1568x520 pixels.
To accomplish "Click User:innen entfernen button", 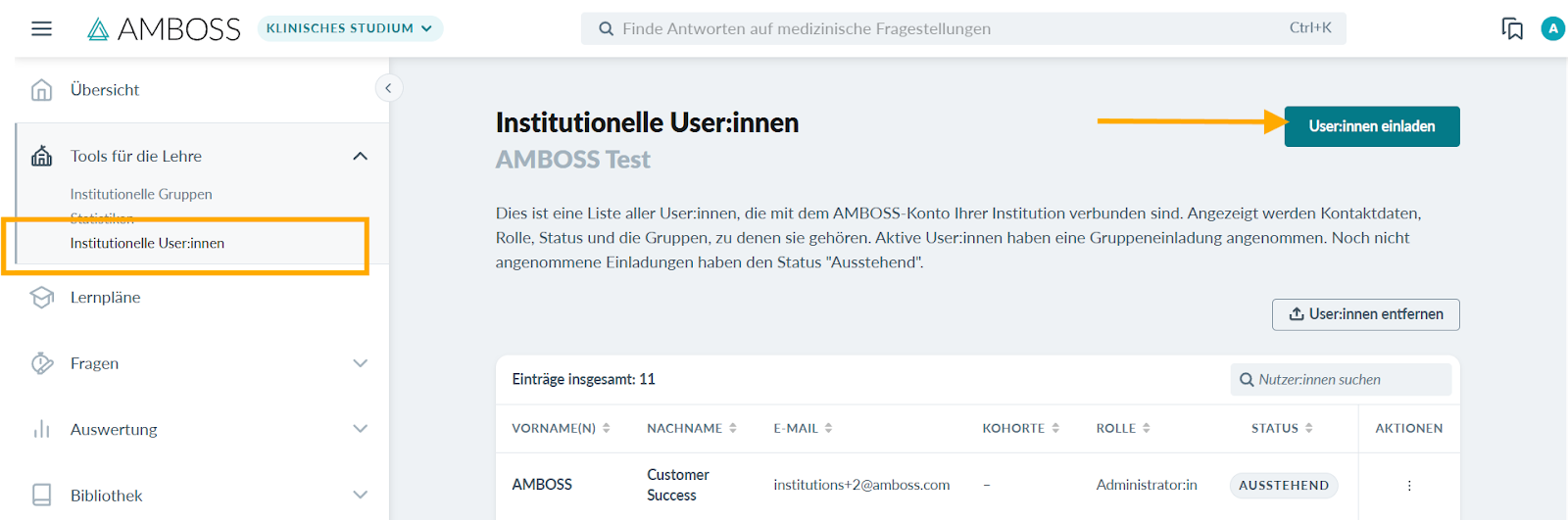I will [1365, 314].
